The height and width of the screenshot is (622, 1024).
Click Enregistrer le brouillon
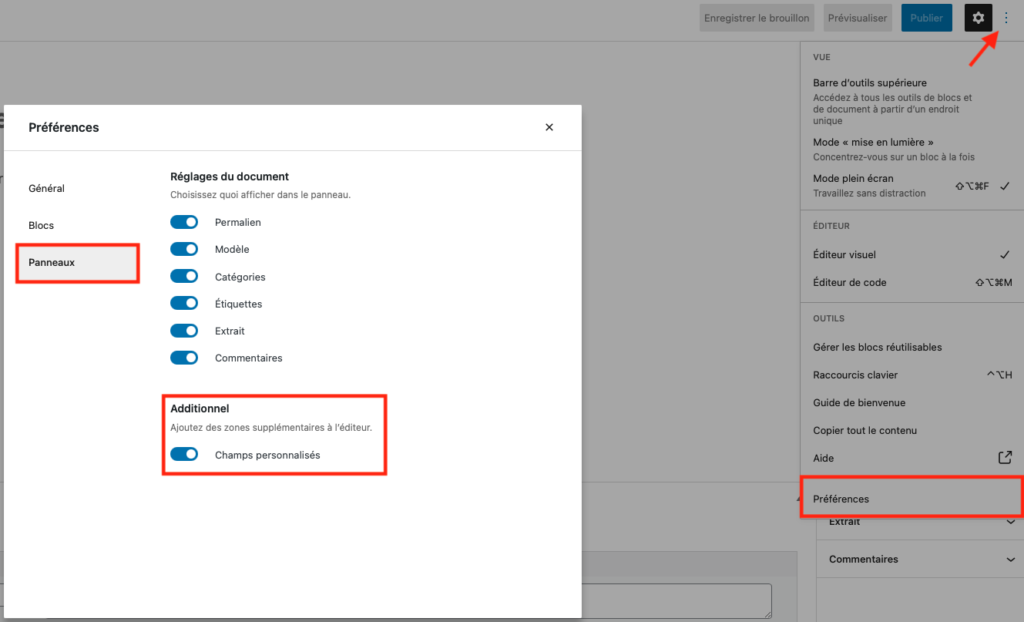point(757,18)
